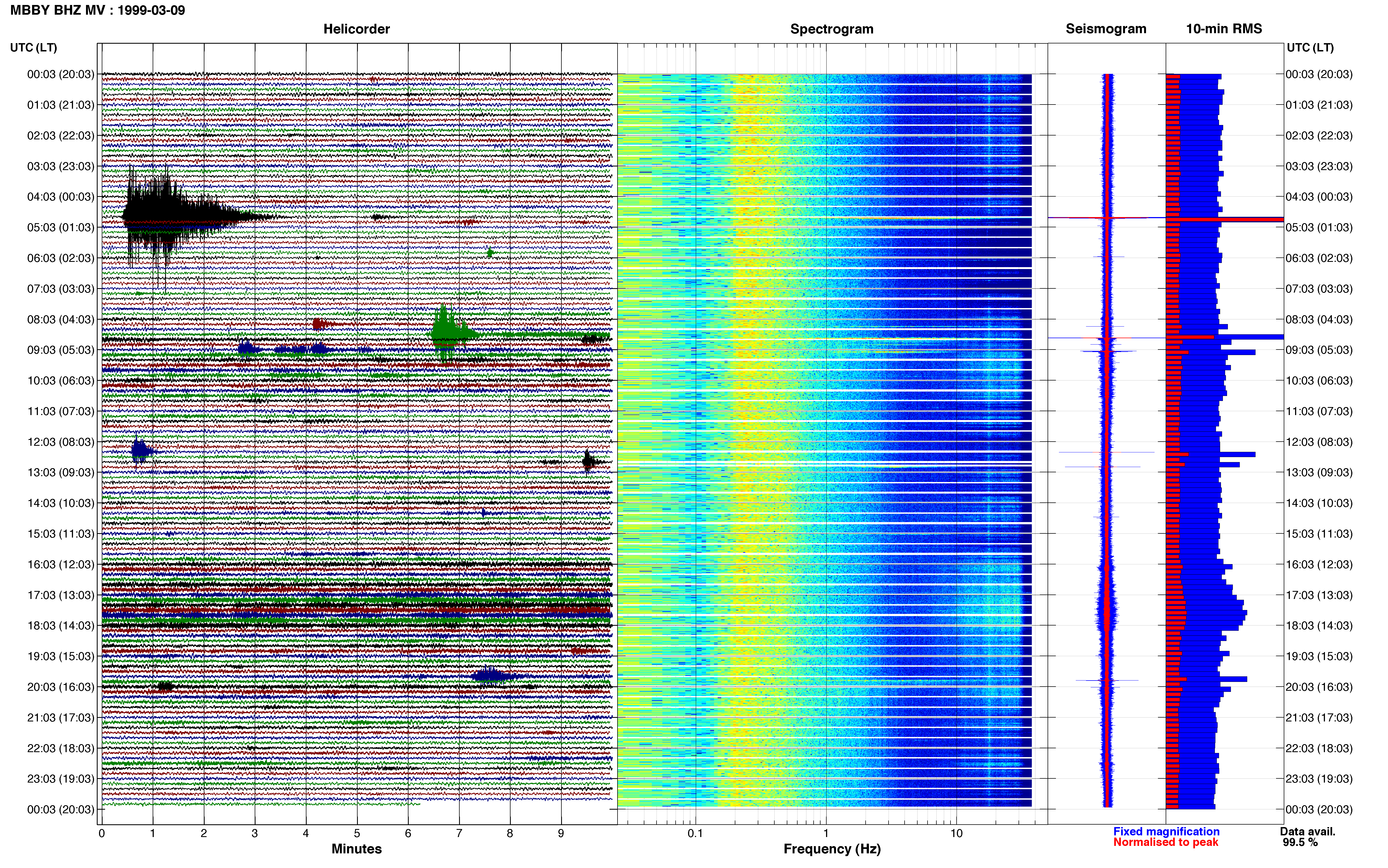Select the 'Frequency (Hz)' axis label
1388x868 pixels.
point(832,848)
